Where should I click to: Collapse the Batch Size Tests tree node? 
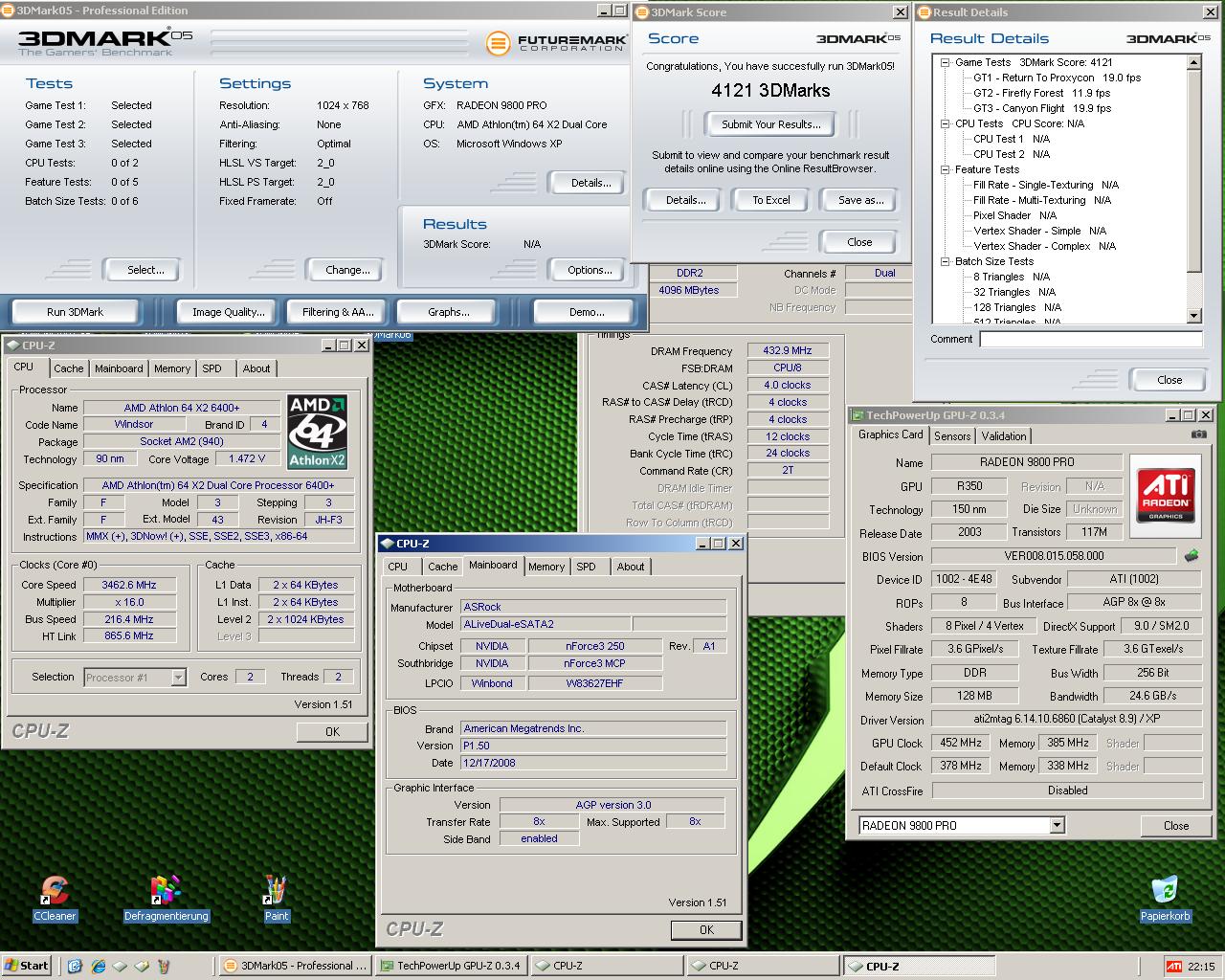pos(946,261)
